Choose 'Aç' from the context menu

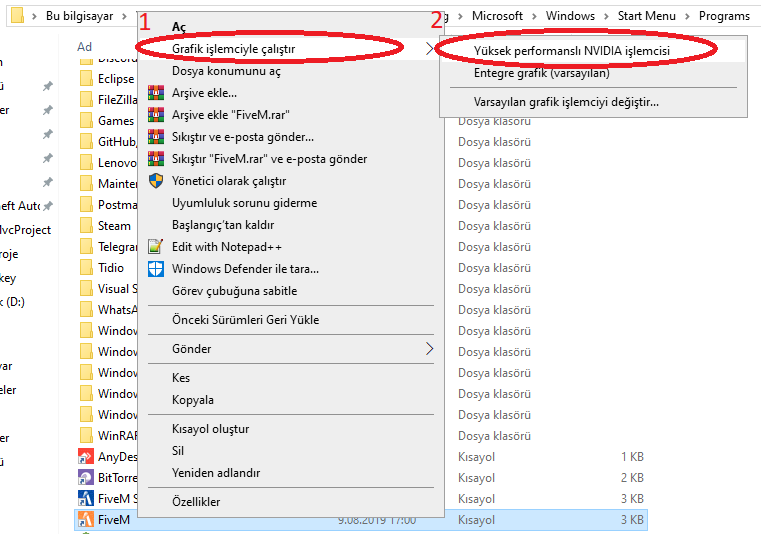point(179,27)
